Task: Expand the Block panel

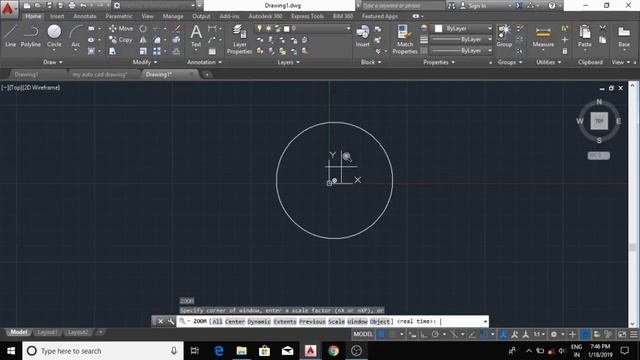Action: coord(371,62)
